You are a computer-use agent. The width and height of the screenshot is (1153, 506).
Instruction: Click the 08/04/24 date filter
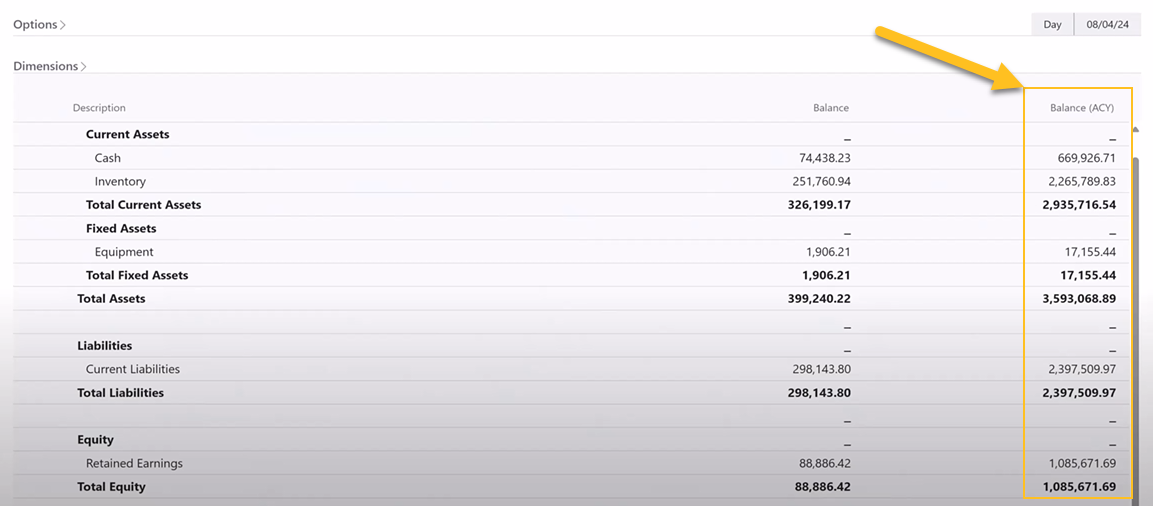(x=1107, y=24)
